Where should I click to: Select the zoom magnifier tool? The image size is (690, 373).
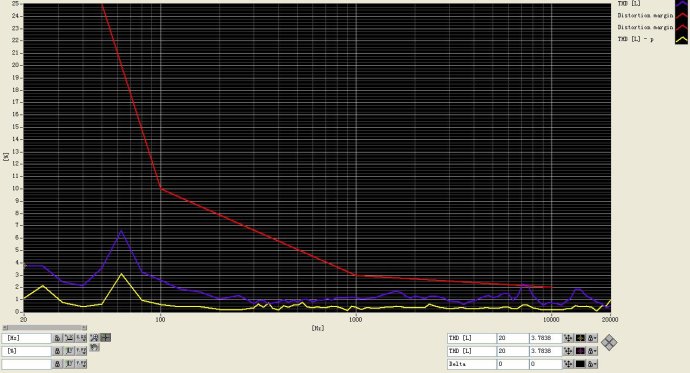(x=94, y=338)
